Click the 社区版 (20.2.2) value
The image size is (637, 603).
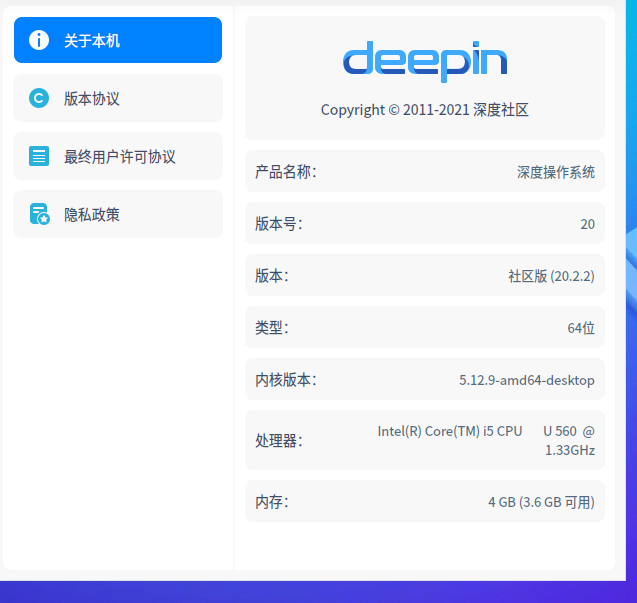pos(551,276)
